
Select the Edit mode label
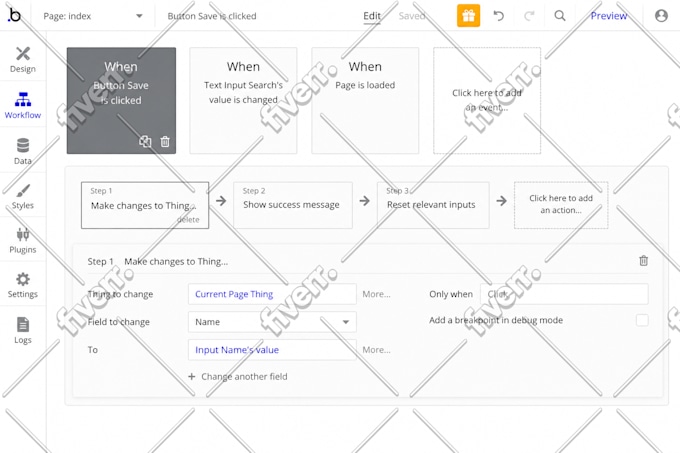click(x=372, y=16)
